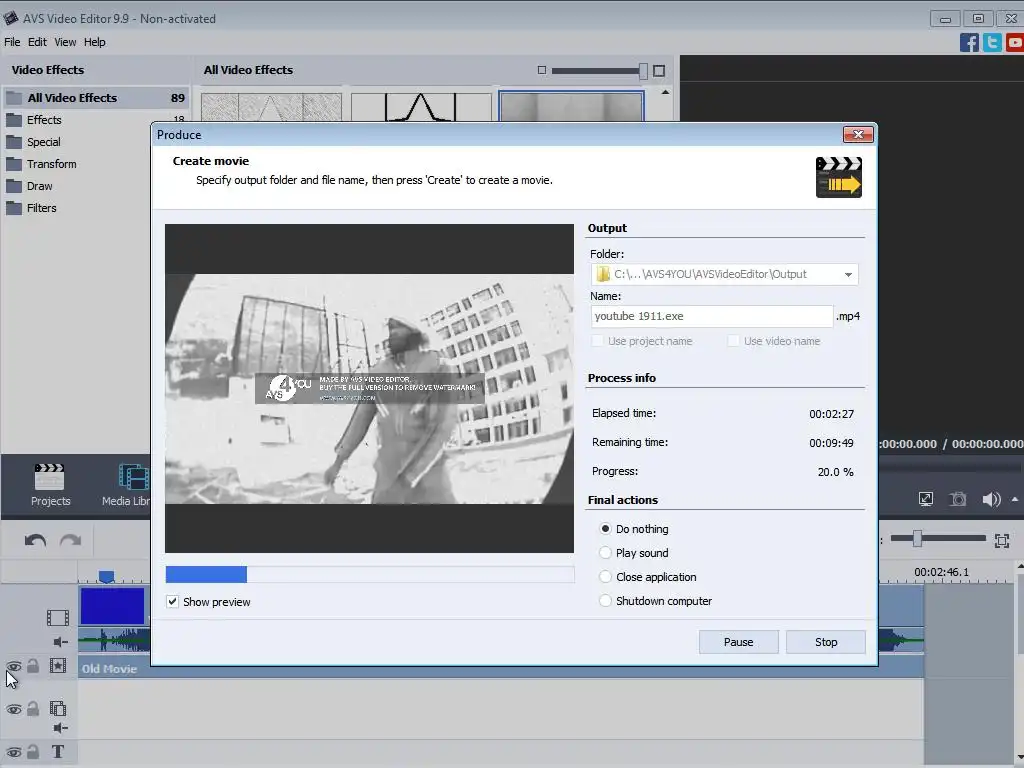The height and width of the screenshot is (768, 1024).
Task: Mute the overlay track audio speaker
Action: pyautogui.click(x=61, y=728)
